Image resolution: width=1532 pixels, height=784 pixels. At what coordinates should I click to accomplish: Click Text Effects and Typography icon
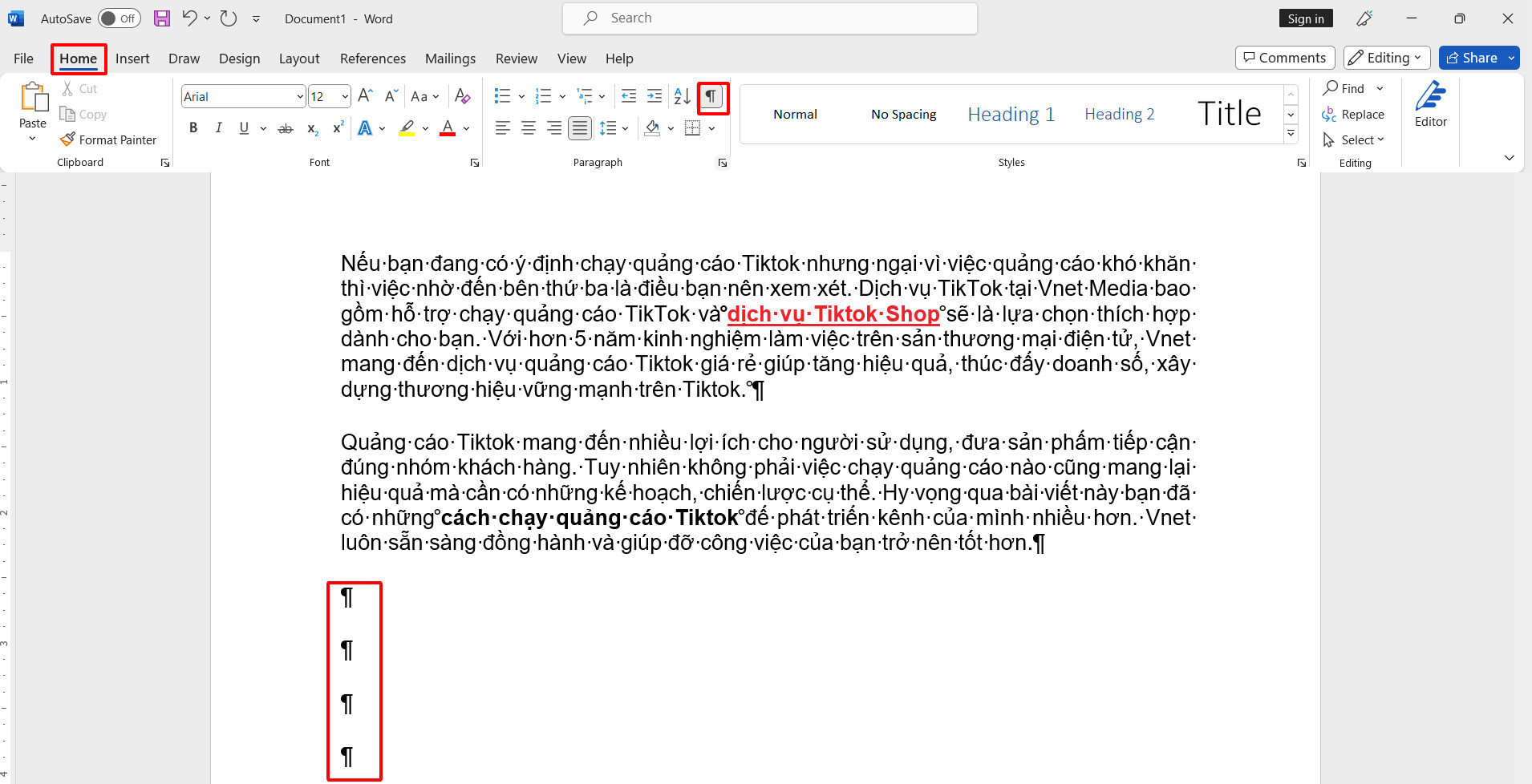pos(365,128)
